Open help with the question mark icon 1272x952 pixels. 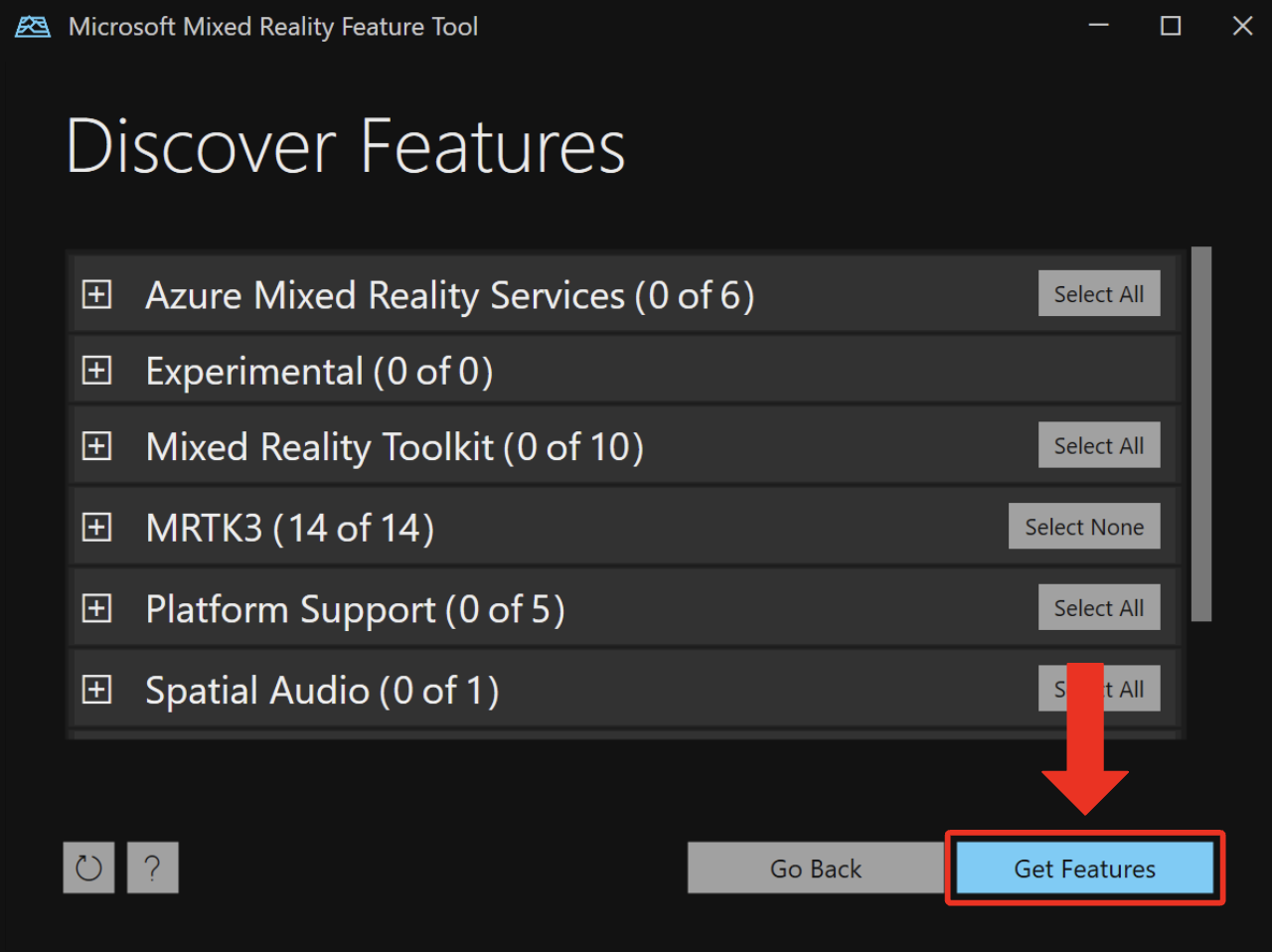click(152, 868)
